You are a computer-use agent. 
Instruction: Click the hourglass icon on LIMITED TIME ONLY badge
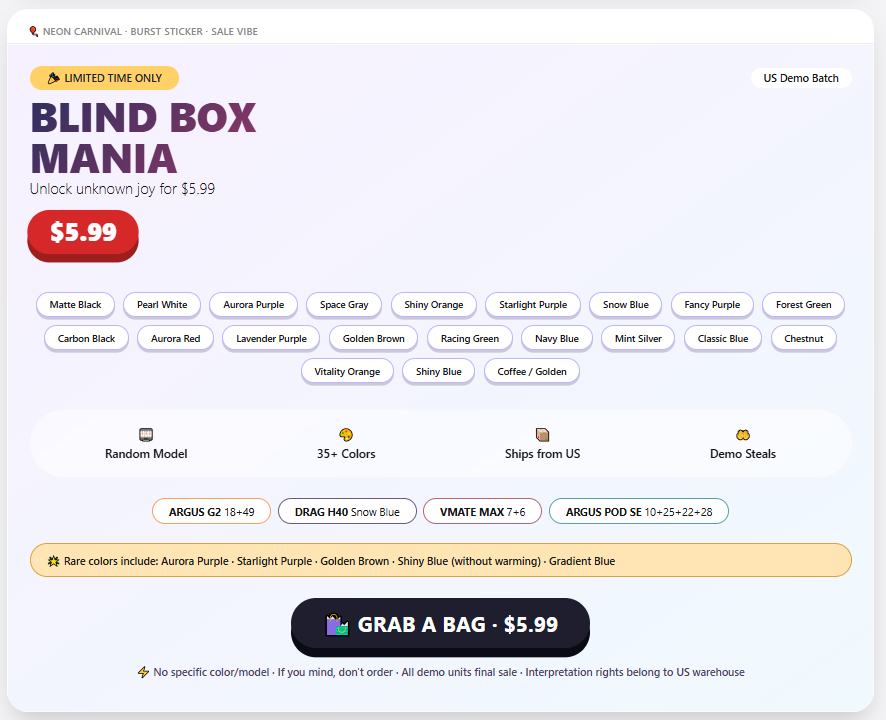(53, 77)
